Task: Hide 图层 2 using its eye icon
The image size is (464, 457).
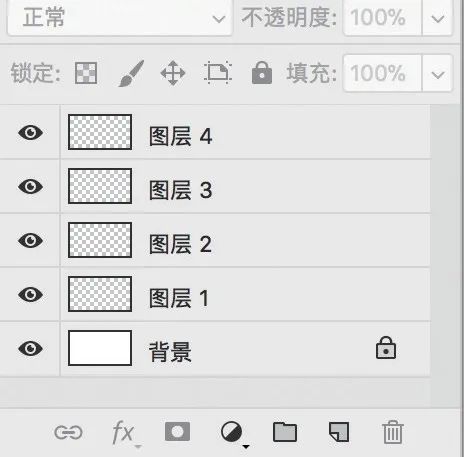Action: (30, 240)
